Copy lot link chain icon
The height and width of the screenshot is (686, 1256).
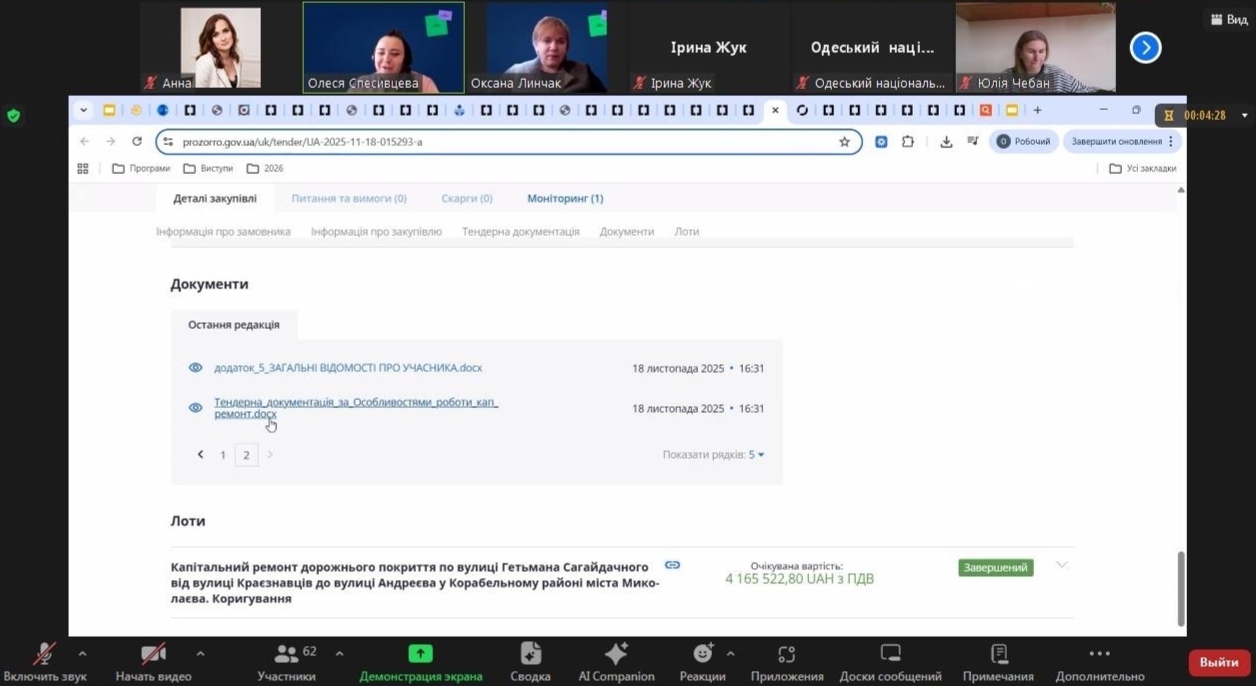click(672, 565)
